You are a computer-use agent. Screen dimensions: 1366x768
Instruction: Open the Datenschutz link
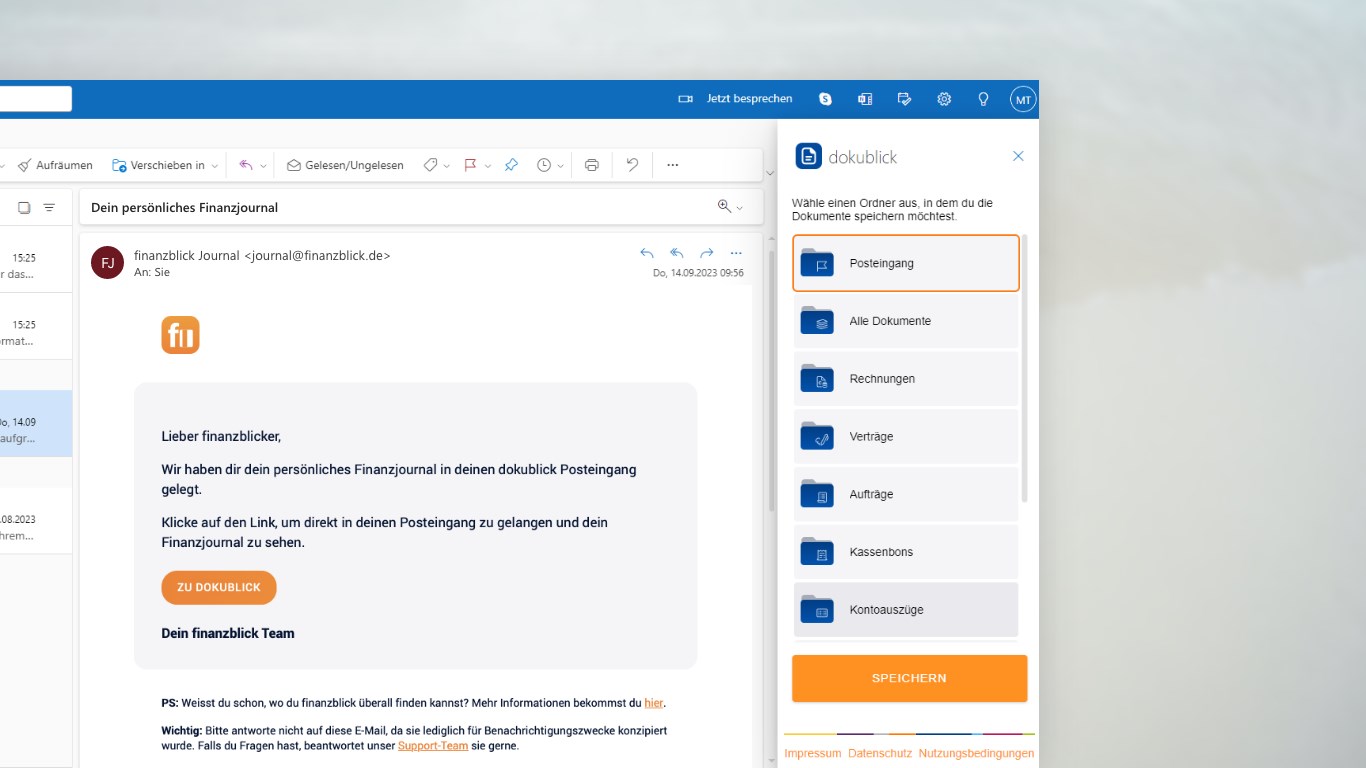(880, 753)
